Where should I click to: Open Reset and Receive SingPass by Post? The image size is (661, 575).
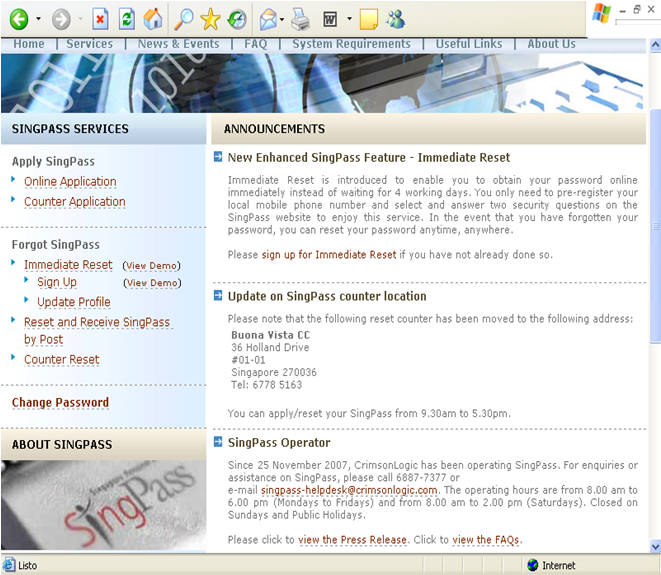pos(97,330)
